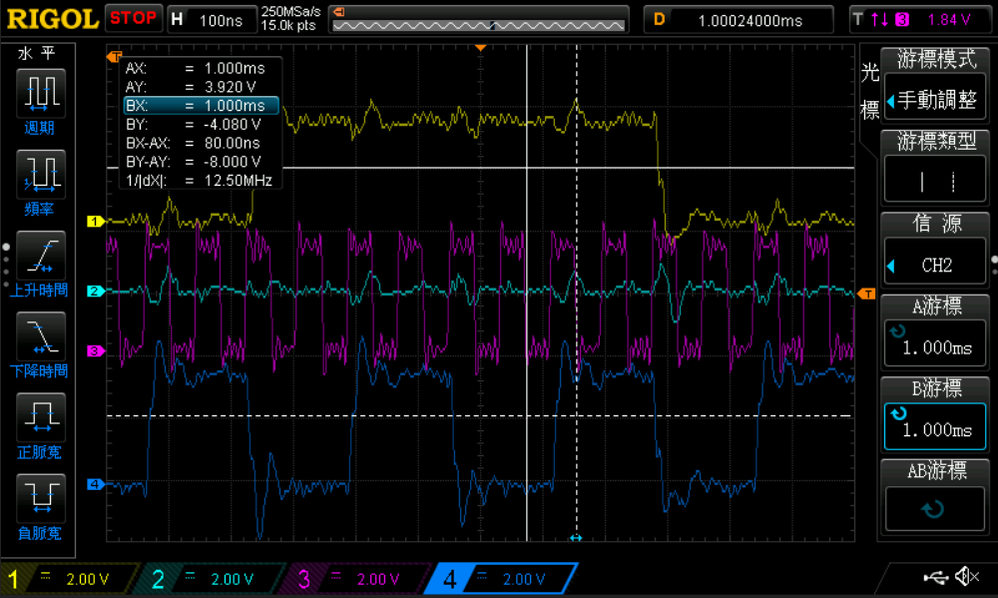Click the 250MSa/s sample rate readout

pos(290,11)
